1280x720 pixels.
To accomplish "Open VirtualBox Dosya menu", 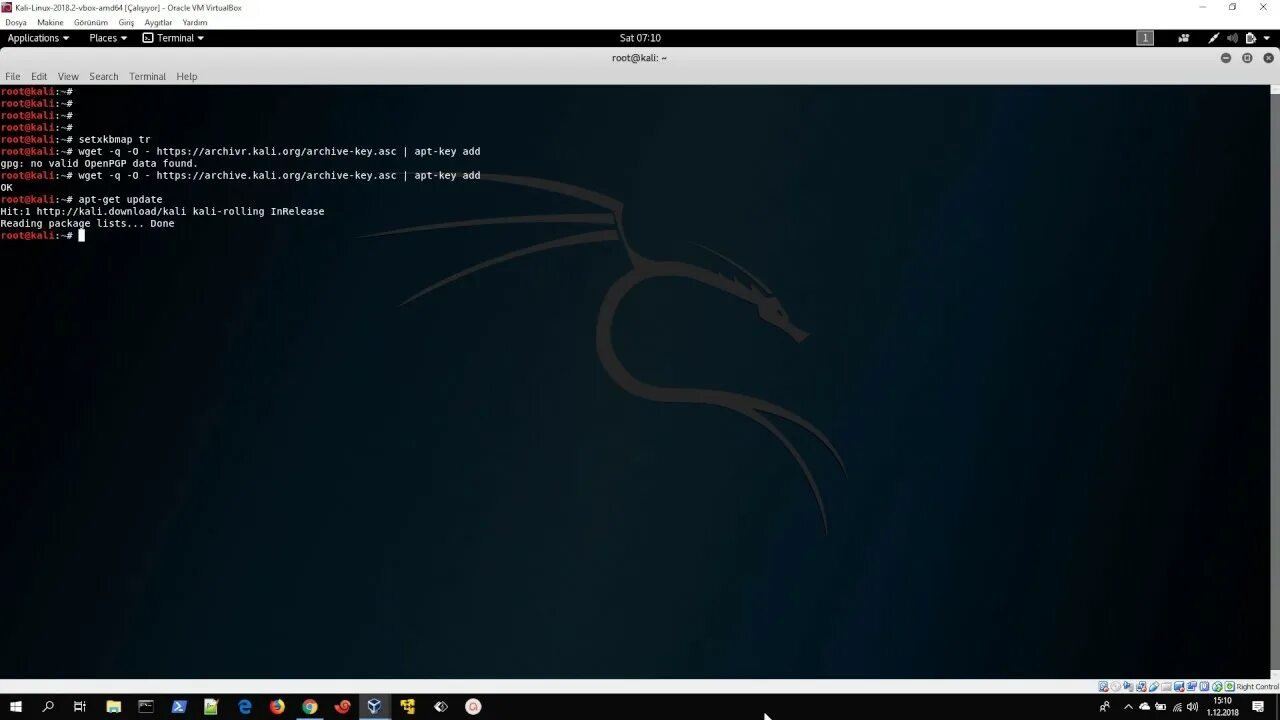I will point(16,22).
